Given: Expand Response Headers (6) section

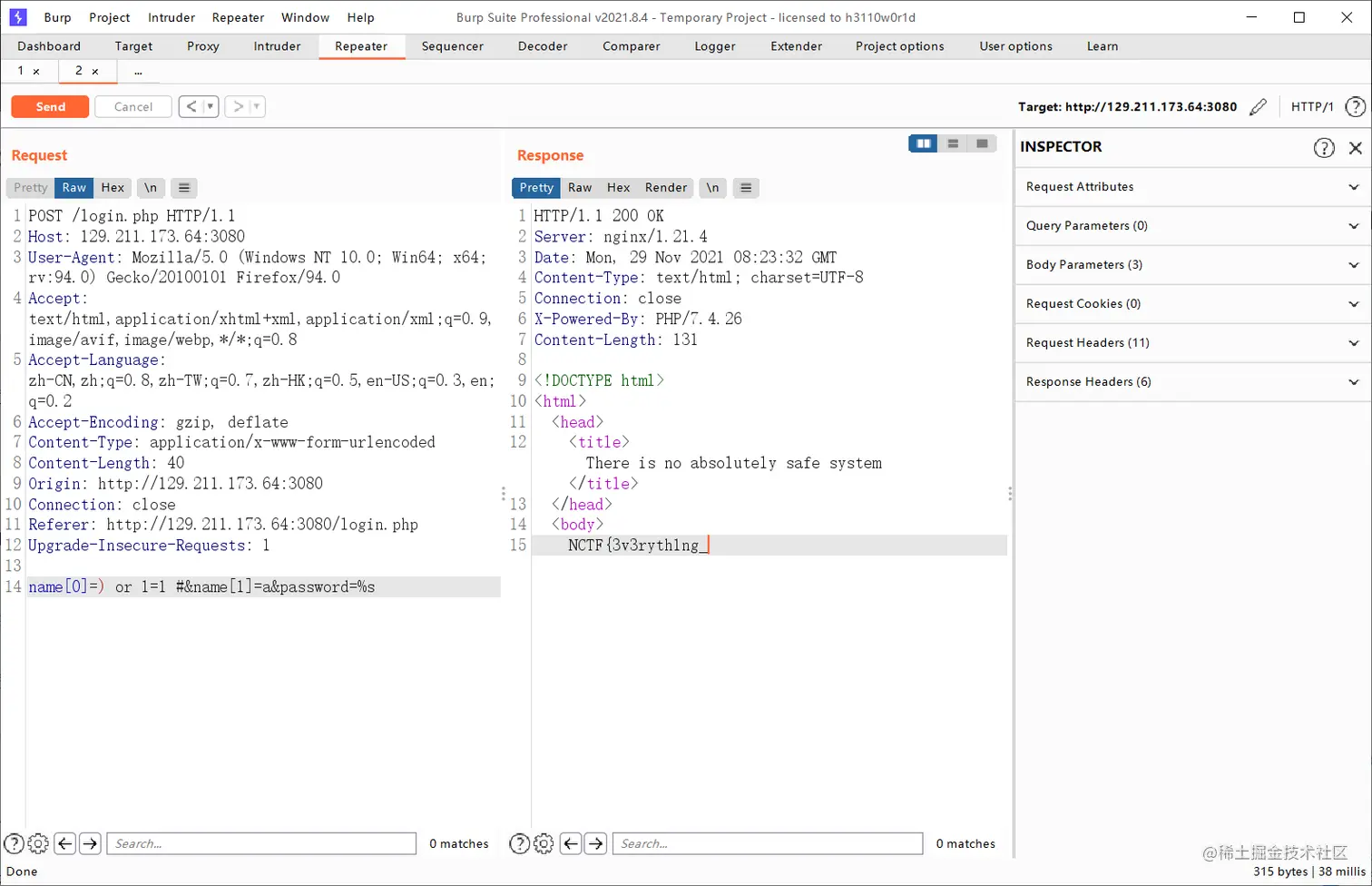Looking at the screenshot, I should [x=1192, y=382].
